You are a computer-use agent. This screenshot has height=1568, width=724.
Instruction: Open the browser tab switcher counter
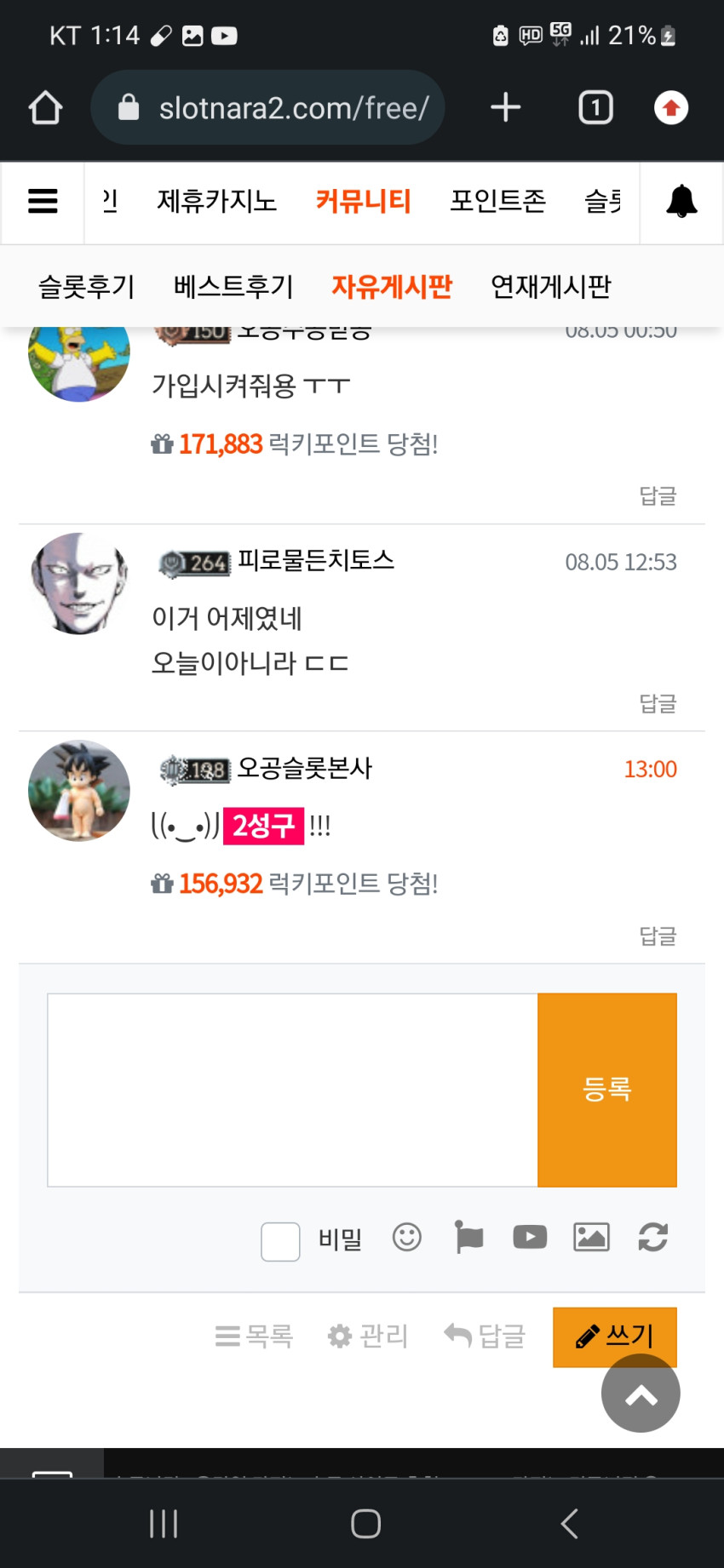[x=595, y=107]
